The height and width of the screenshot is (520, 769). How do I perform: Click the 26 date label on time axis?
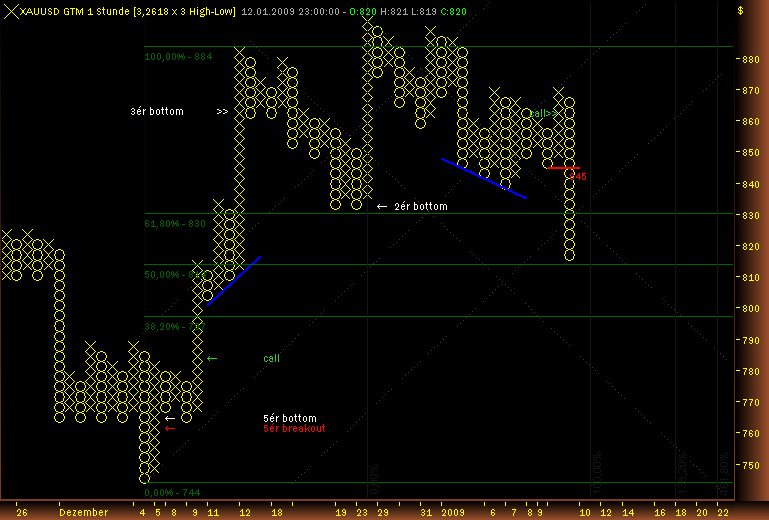coord(22,513)
